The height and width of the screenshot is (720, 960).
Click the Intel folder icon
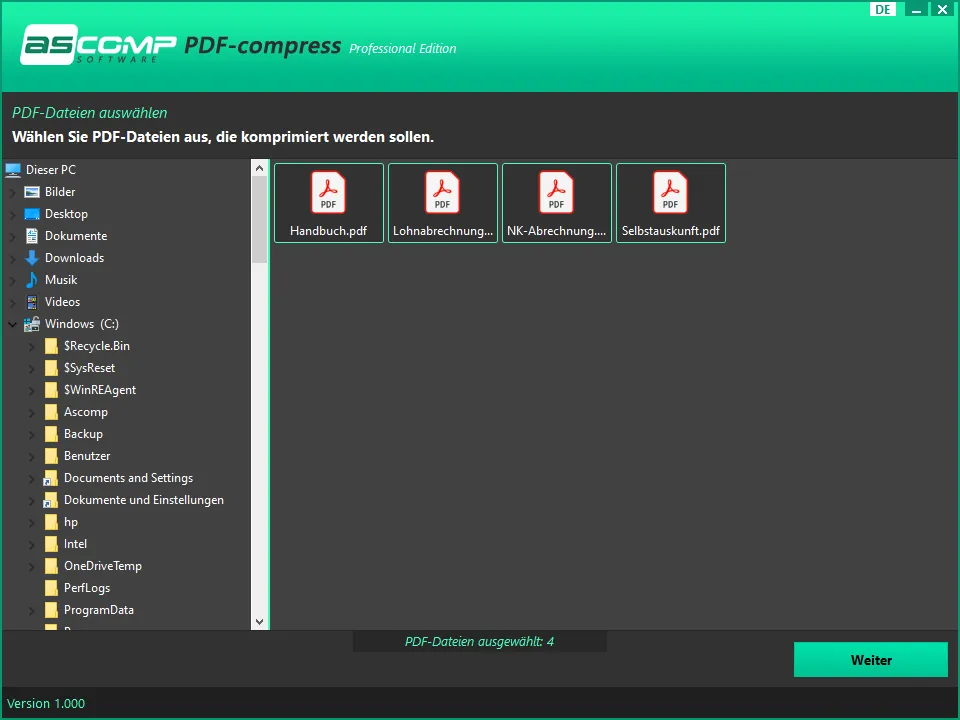[51, 544]
